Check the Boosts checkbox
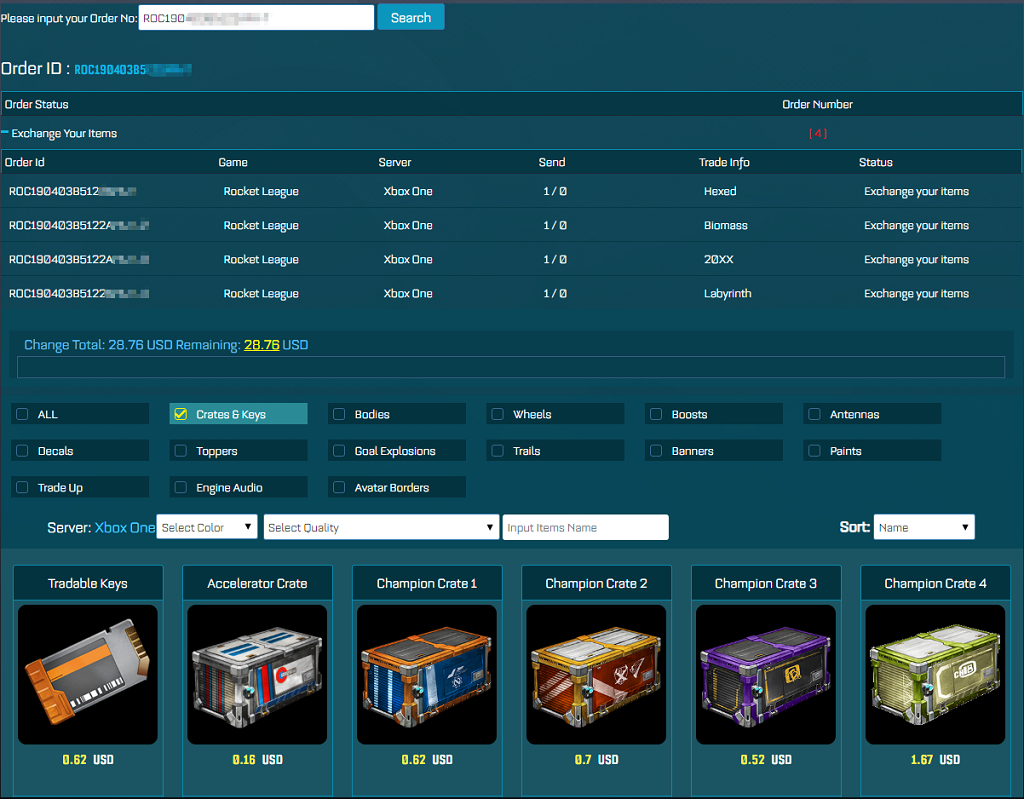This screenshot has width=1024, height=799. click(x=656, y=414)
